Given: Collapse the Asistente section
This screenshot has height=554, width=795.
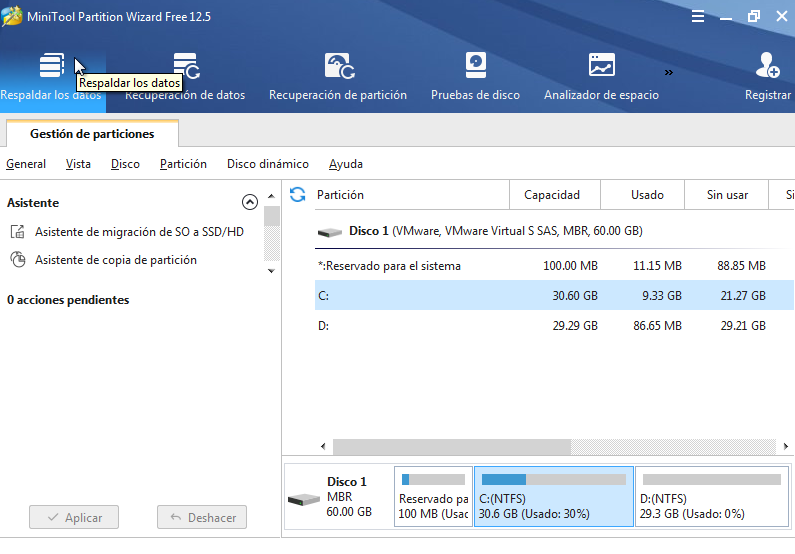Looking at the screenshot, I should 250,202.
